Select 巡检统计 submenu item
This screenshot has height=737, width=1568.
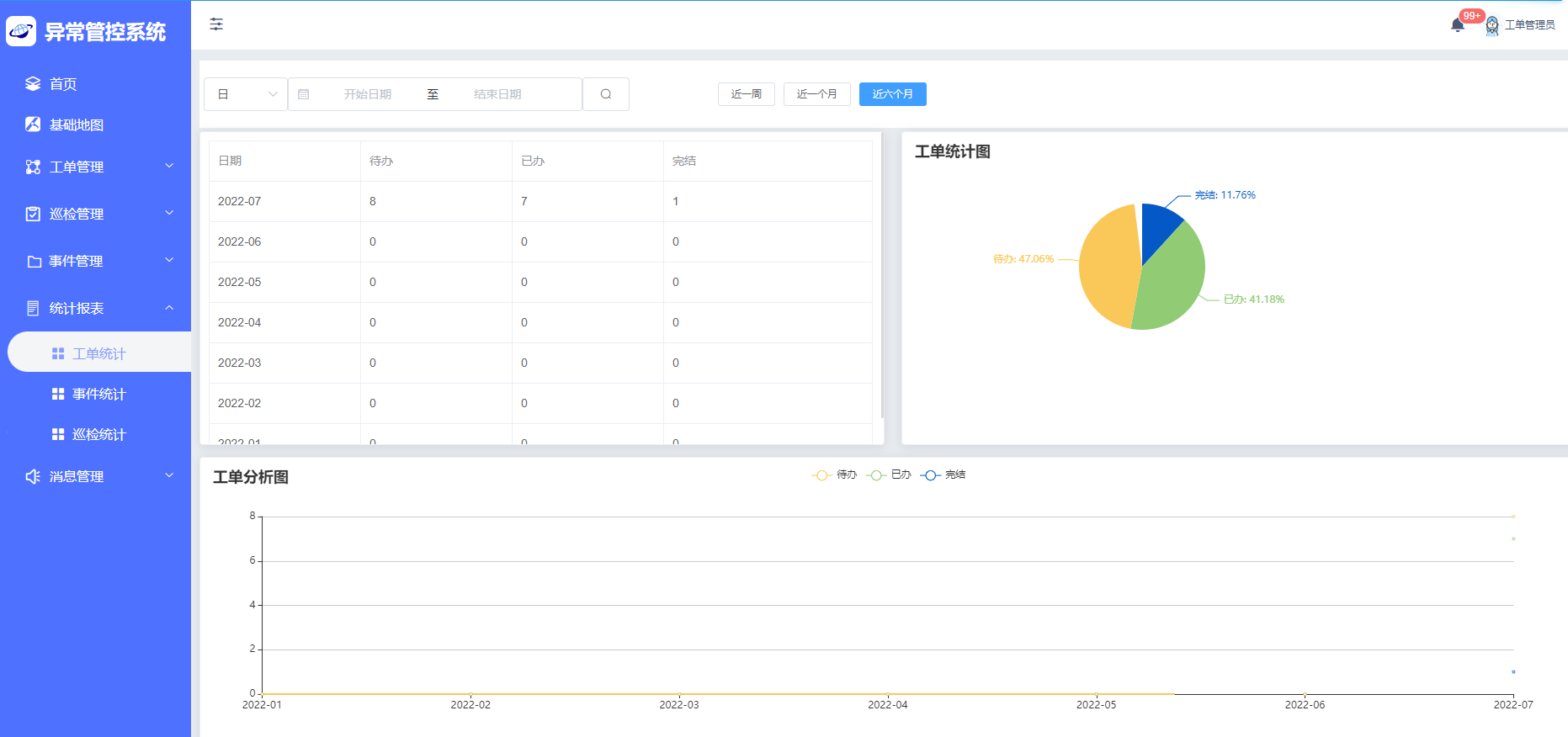(x=95, y=434)
